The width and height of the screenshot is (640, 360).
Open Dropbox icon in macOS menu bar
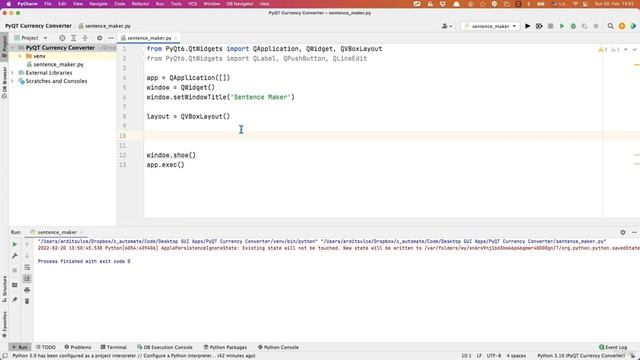[x=443, y=4]
